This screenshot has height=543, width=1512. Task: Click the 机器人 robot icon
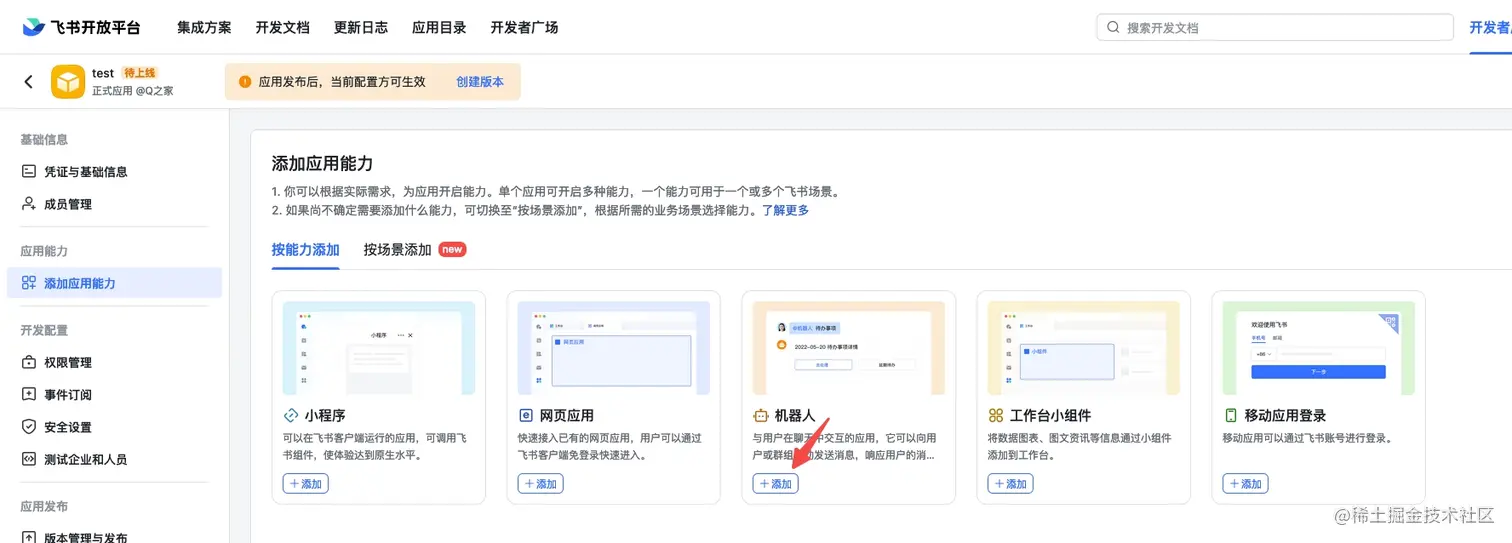point(761,415)
